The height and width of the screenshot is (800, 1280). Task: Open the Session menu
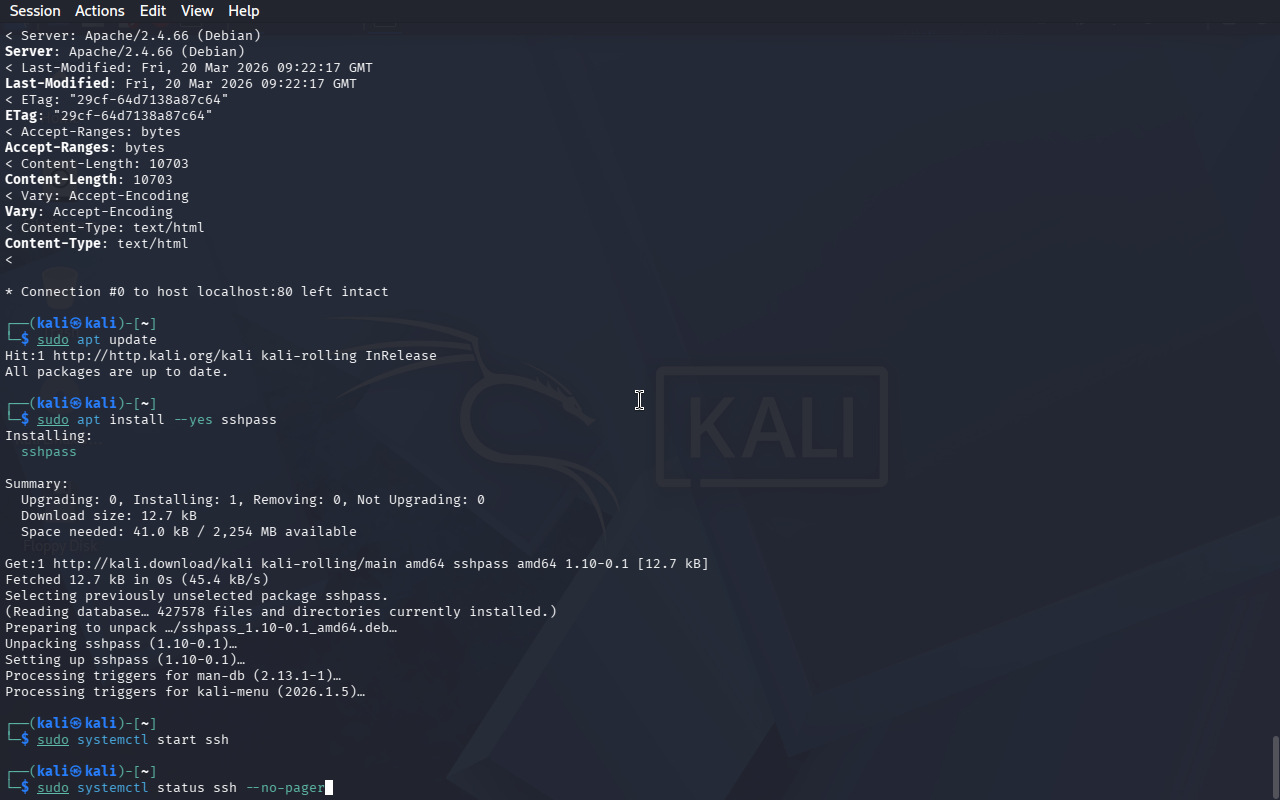coord(35,11)
